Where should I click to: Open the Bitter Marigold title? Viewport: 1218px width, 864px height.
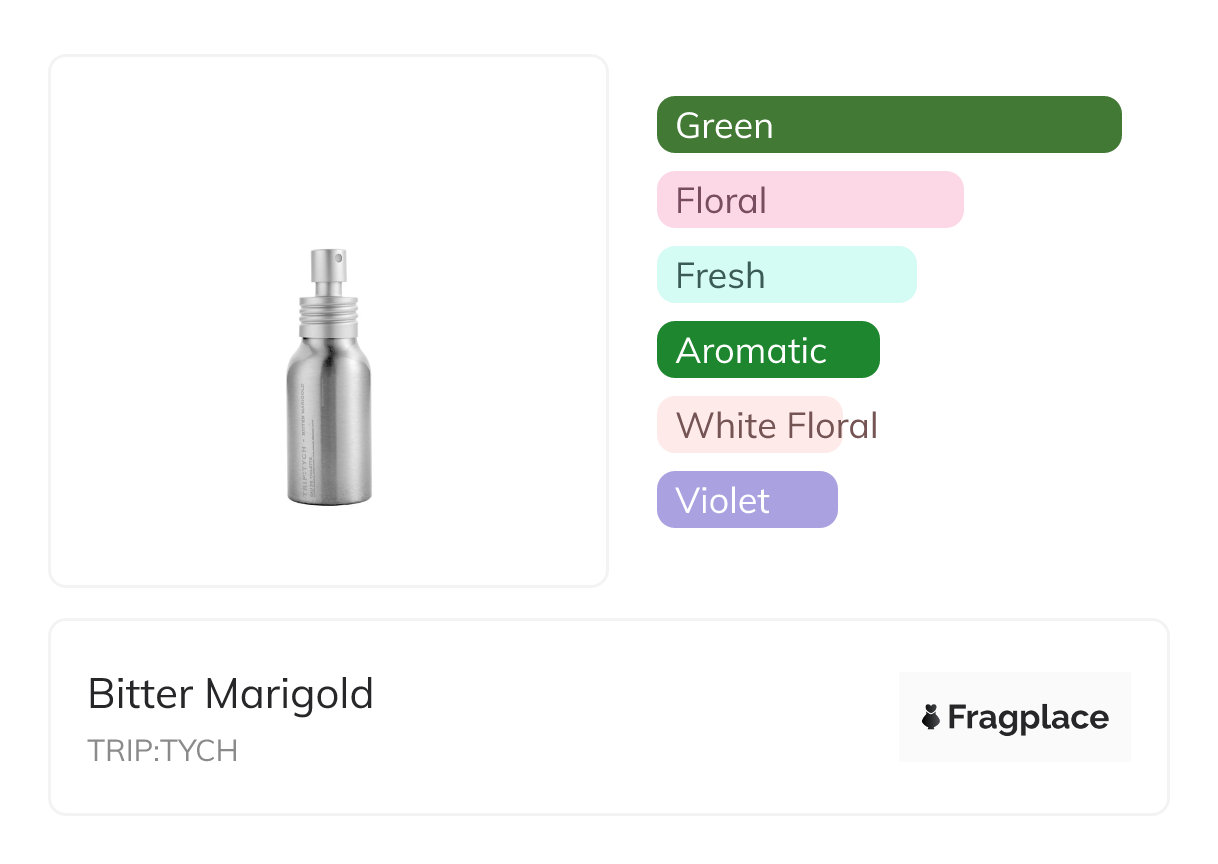230,693
